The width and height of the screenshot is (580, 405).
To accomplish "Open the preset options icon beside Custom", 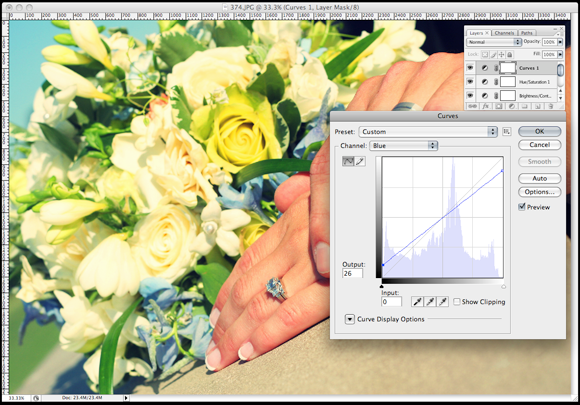I will (x=507, y=131).
